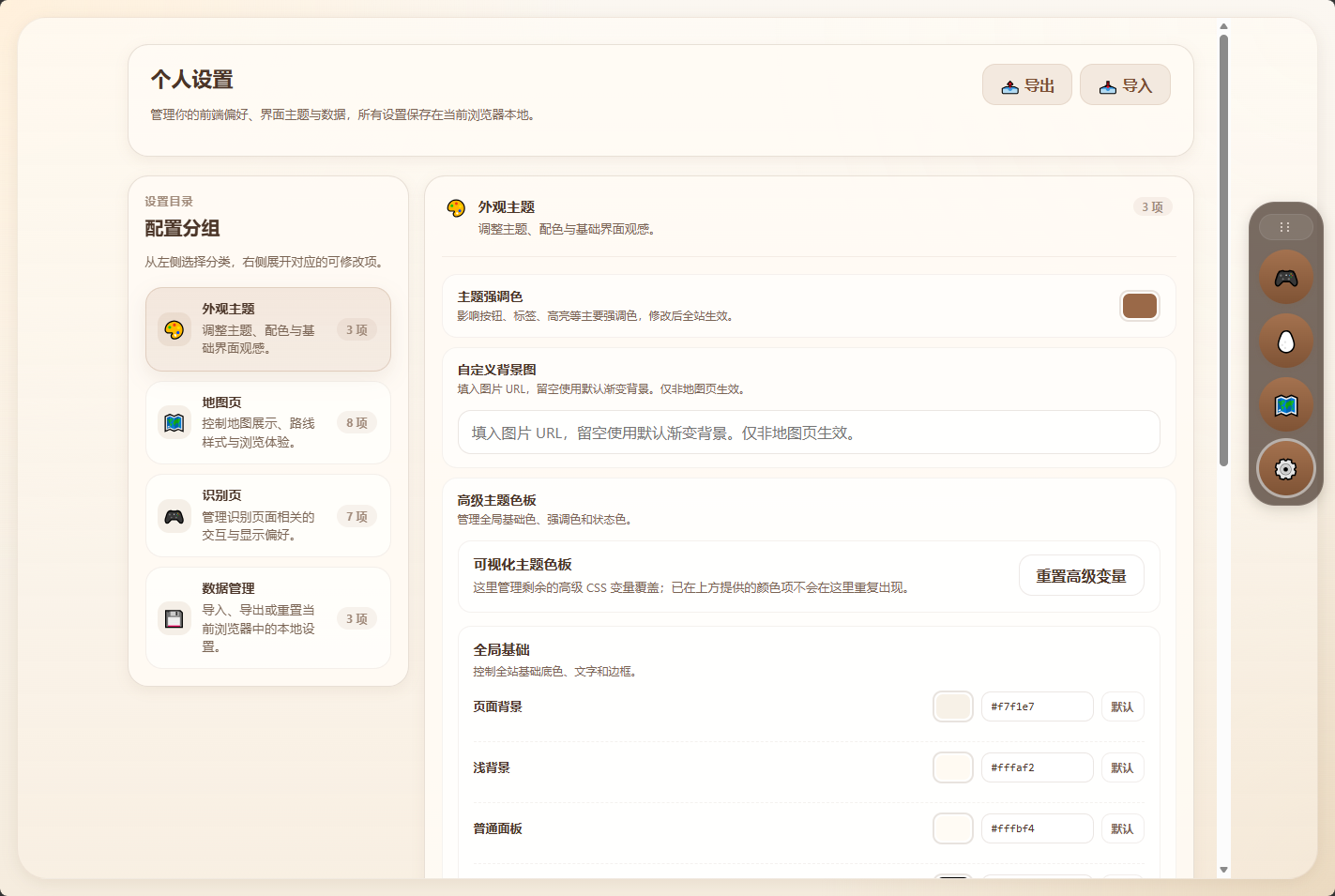Open the gamepad recognition page in floating dock
The height and width of the screenshot is (896, 1335).
click(x=1285, y=277)
